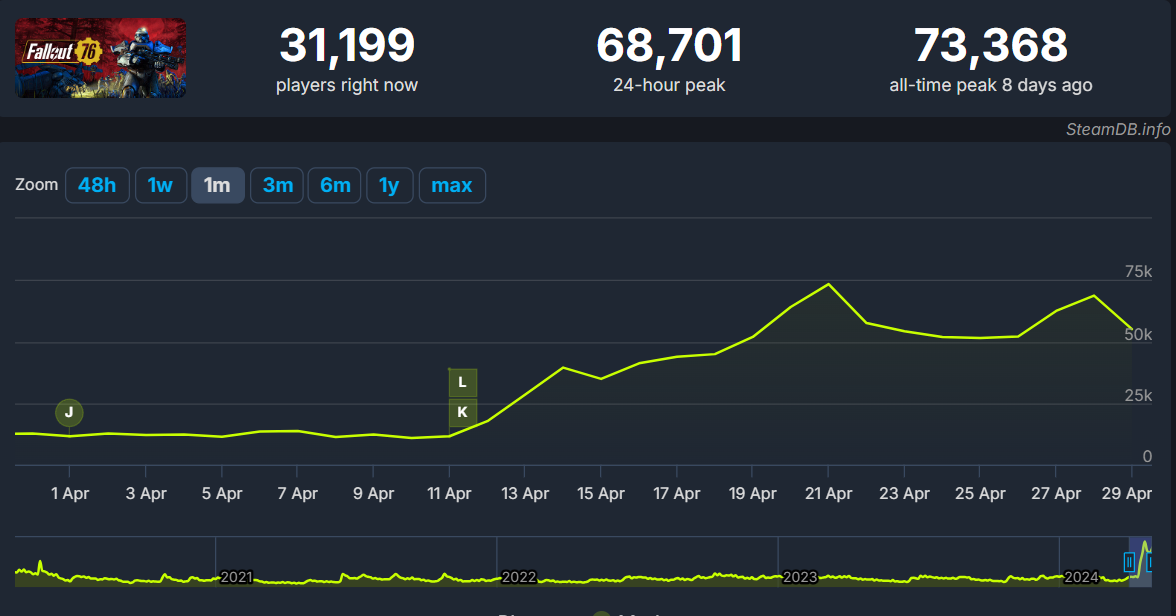Zoom chart to 1y
The width and height of the screenshot is (1176, 616).
389,185
